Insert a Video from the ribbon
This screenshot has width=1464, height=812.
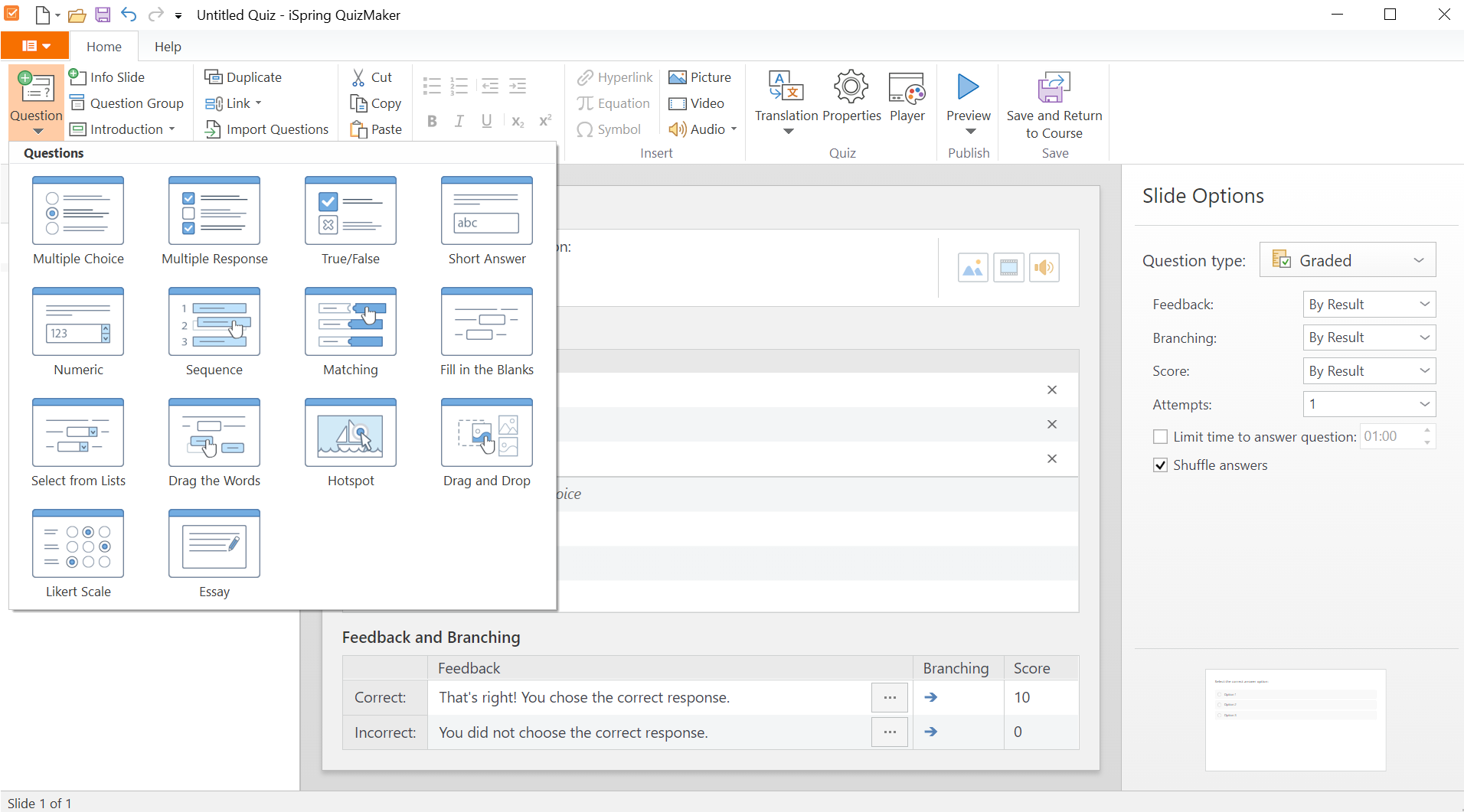[x=696, y=103]
